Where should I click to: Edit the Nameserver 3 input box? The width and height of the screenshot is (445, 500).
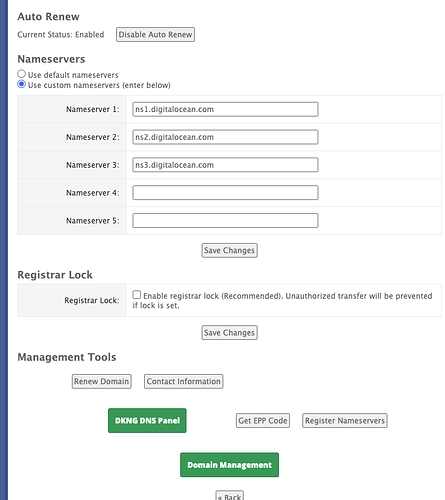225,165
